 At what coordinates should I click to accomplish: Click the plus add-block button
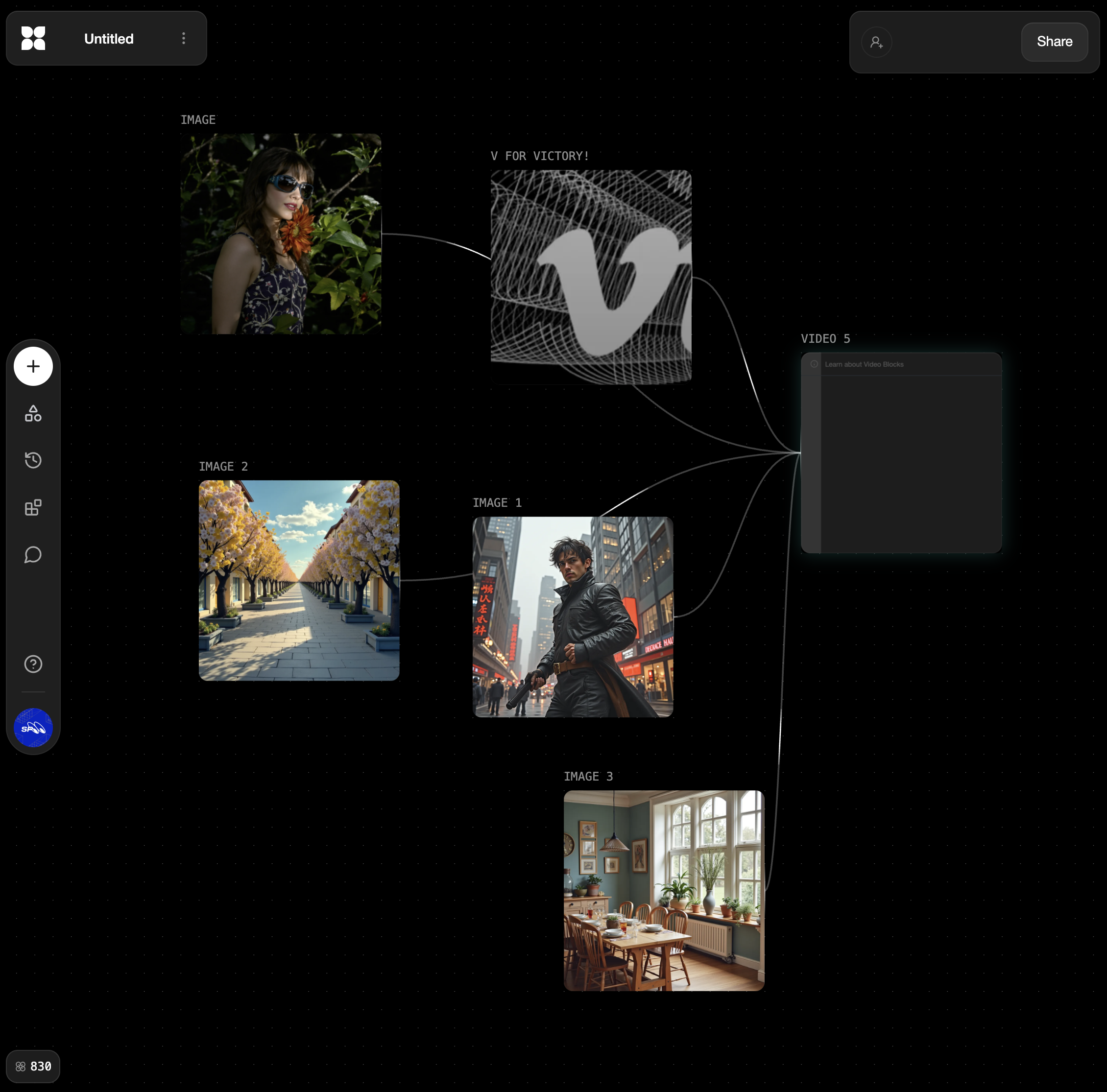33,366
